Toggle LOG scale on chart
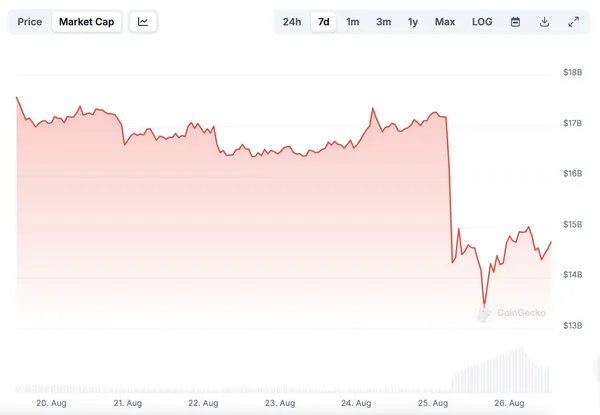 tap(482, 21)
